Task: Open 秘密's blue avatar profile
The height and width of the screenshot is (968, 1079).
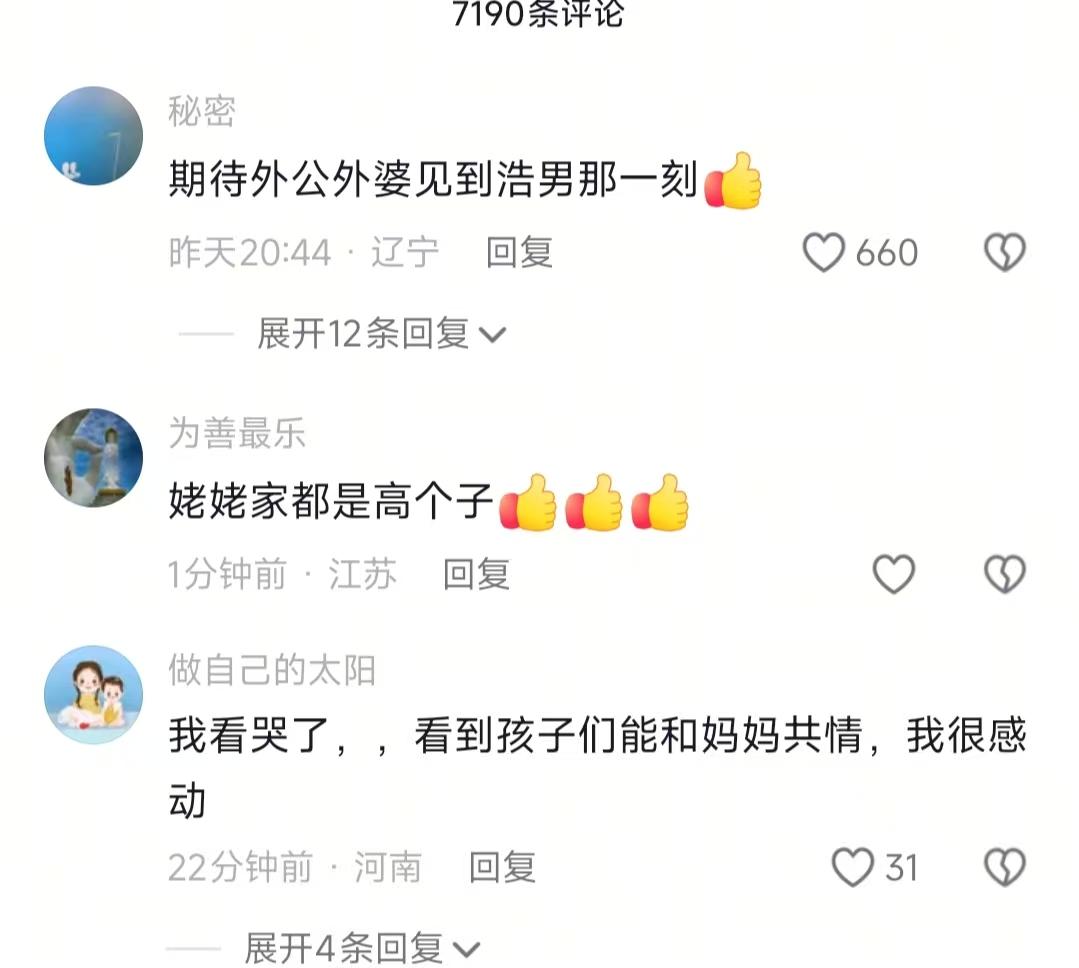Action: (x=94, y=136)
